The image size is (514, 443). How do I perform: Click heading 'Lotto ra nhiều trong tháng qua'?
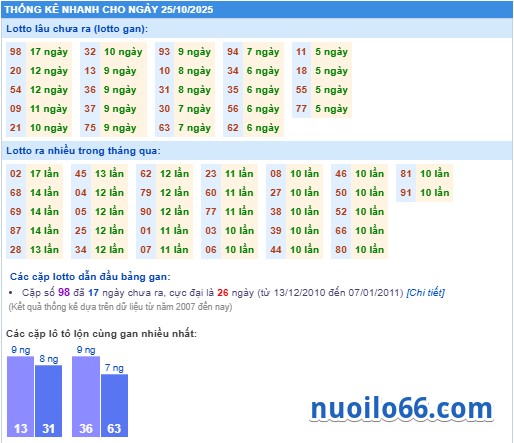click(x=83, y=151)
